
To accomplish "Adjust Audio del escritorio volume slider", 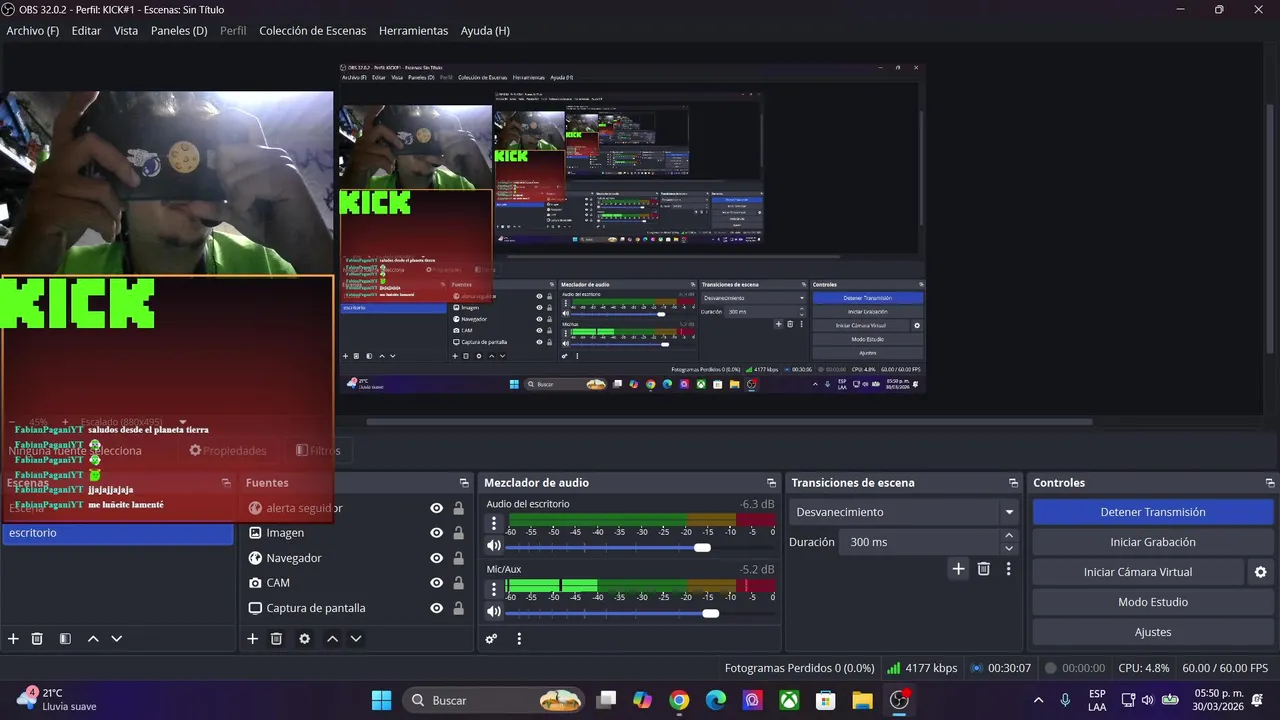I will tap(702, 547).
